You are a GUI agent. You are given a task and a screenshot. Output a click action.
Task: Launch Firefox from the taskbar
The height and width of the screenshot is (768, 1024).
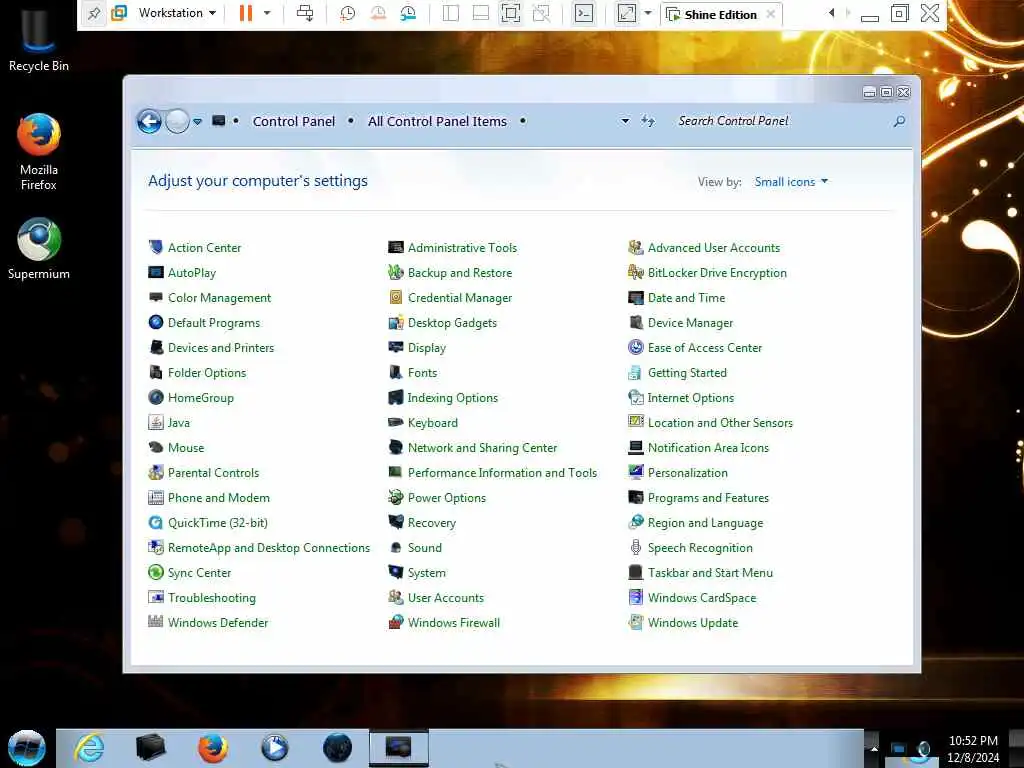213,747
